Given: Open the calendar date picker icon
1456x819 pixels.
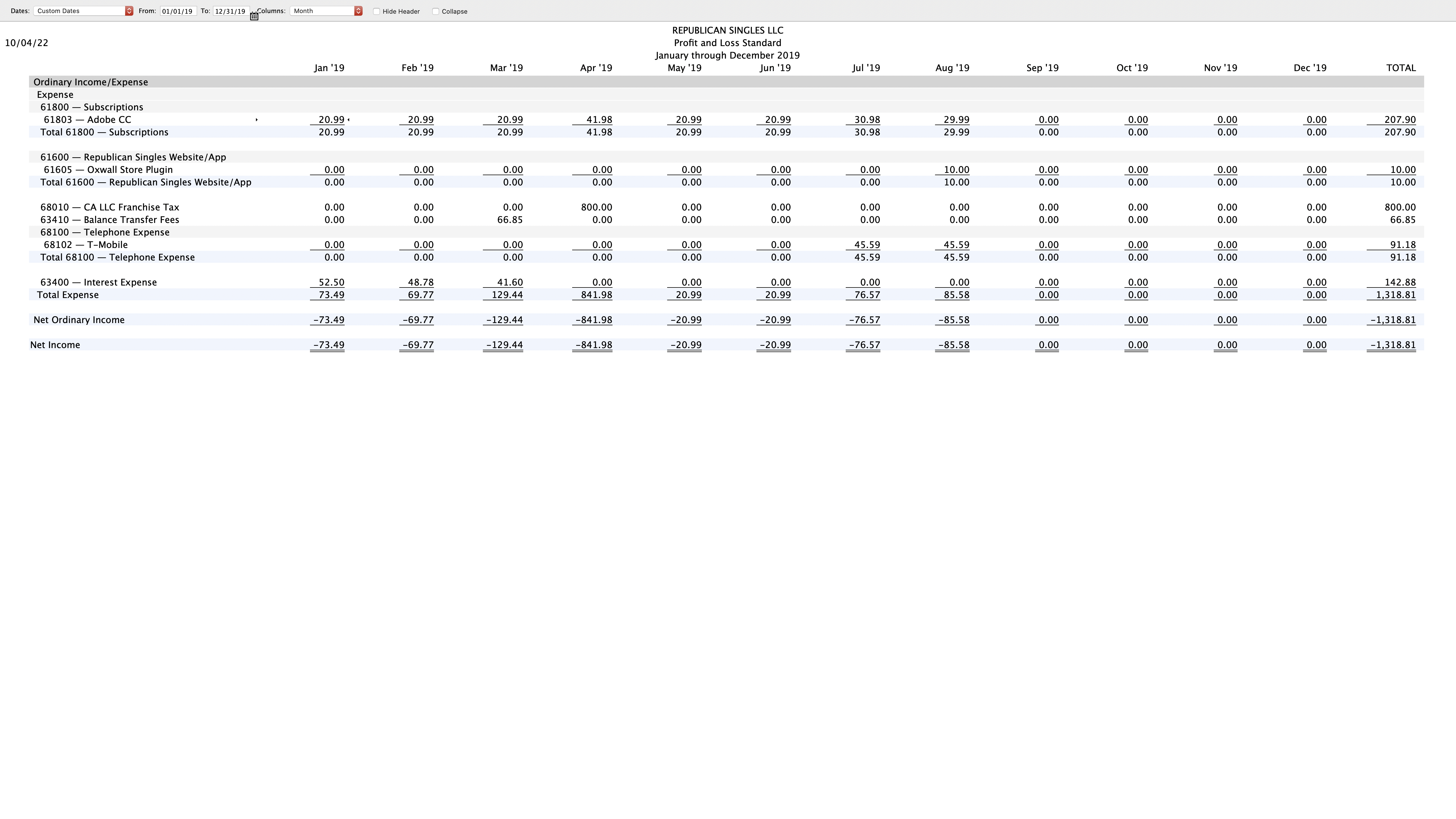Looking at the screenshot, I should tap(254, 16).
